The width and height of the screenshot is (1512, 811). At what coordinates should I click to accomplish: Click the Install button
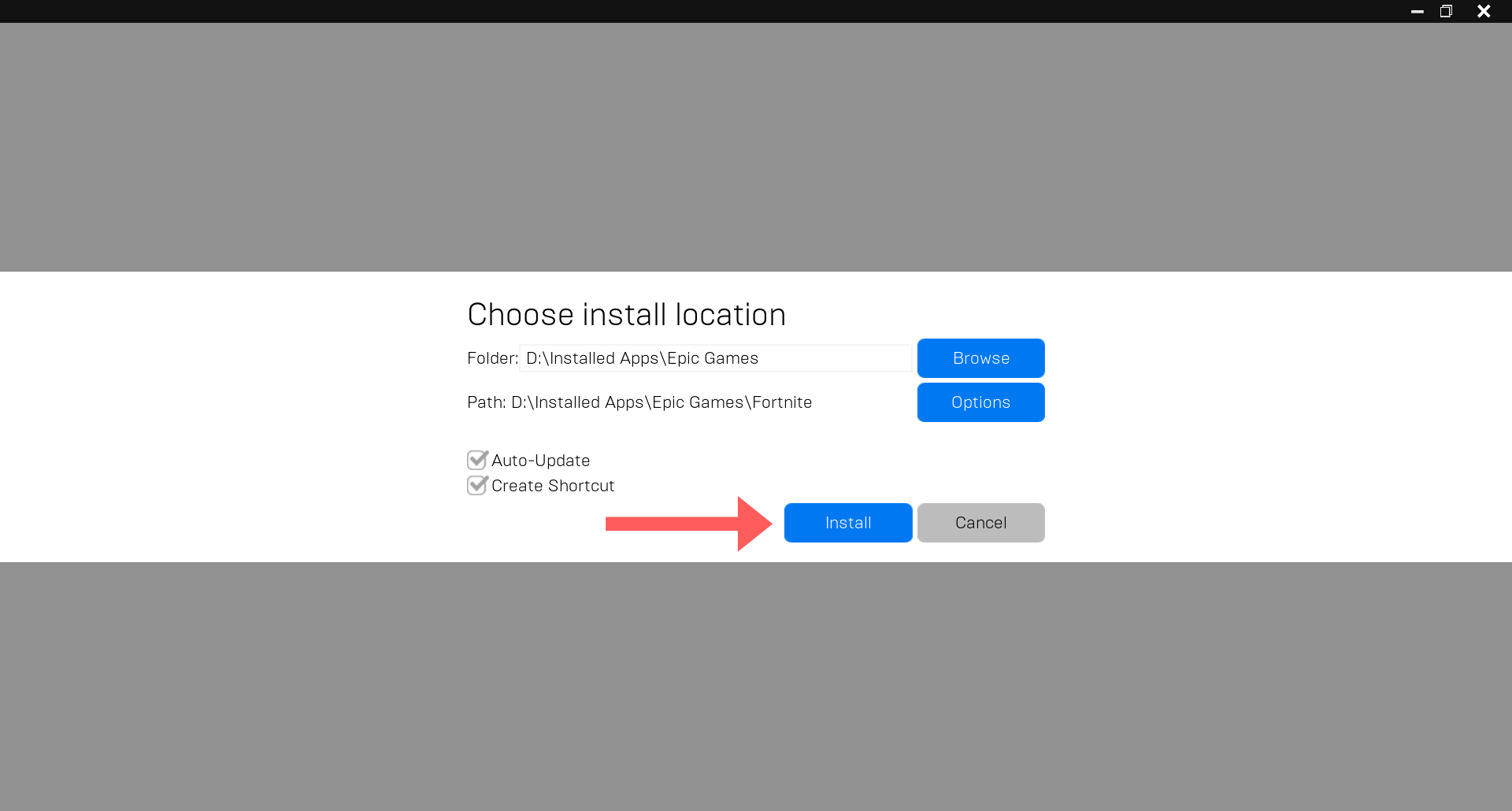(x=848, y=523)
